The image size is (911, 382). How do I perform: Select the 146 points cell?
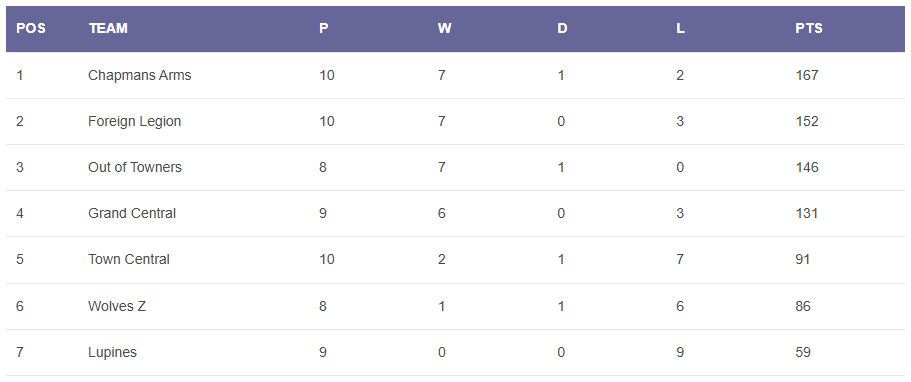pos(807,167)
